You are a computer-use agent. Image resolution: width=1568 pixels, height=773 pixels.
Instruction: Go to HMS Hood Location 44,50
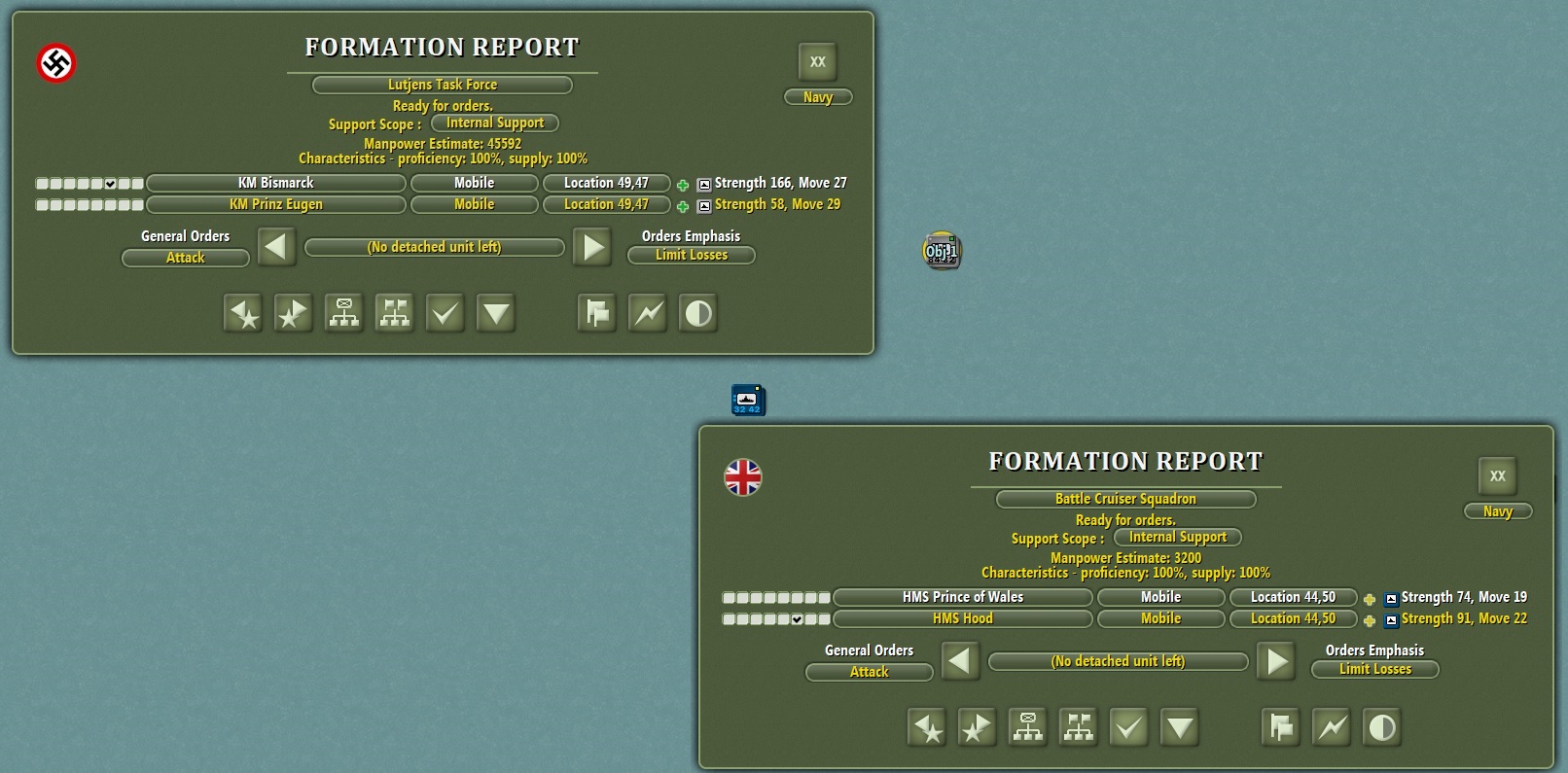tap(1294, 618)
